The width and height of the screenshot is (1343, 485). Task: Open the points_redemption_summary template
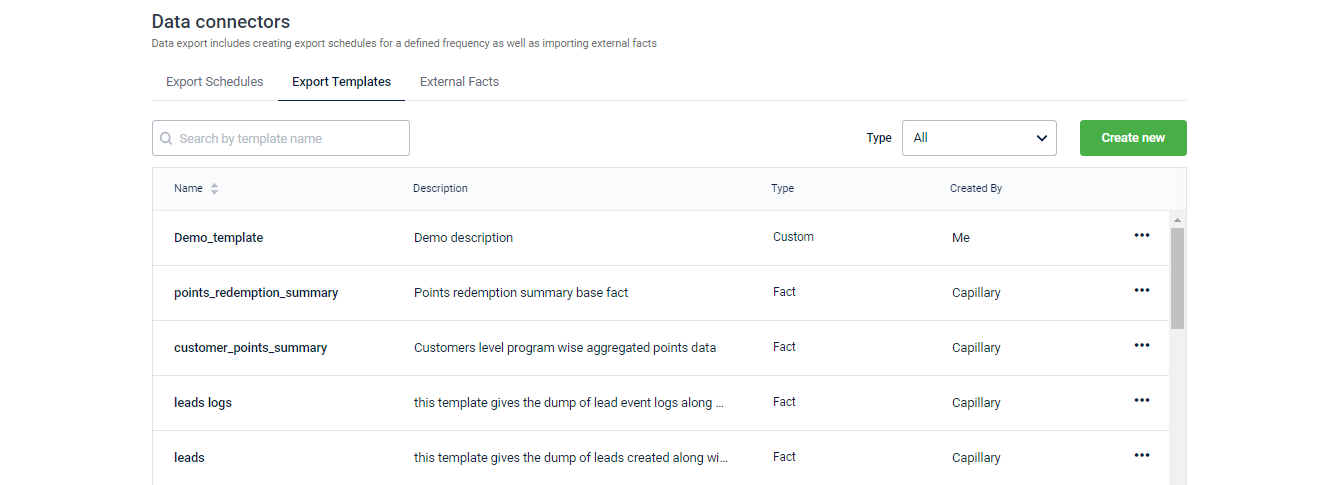coord(256,293)
